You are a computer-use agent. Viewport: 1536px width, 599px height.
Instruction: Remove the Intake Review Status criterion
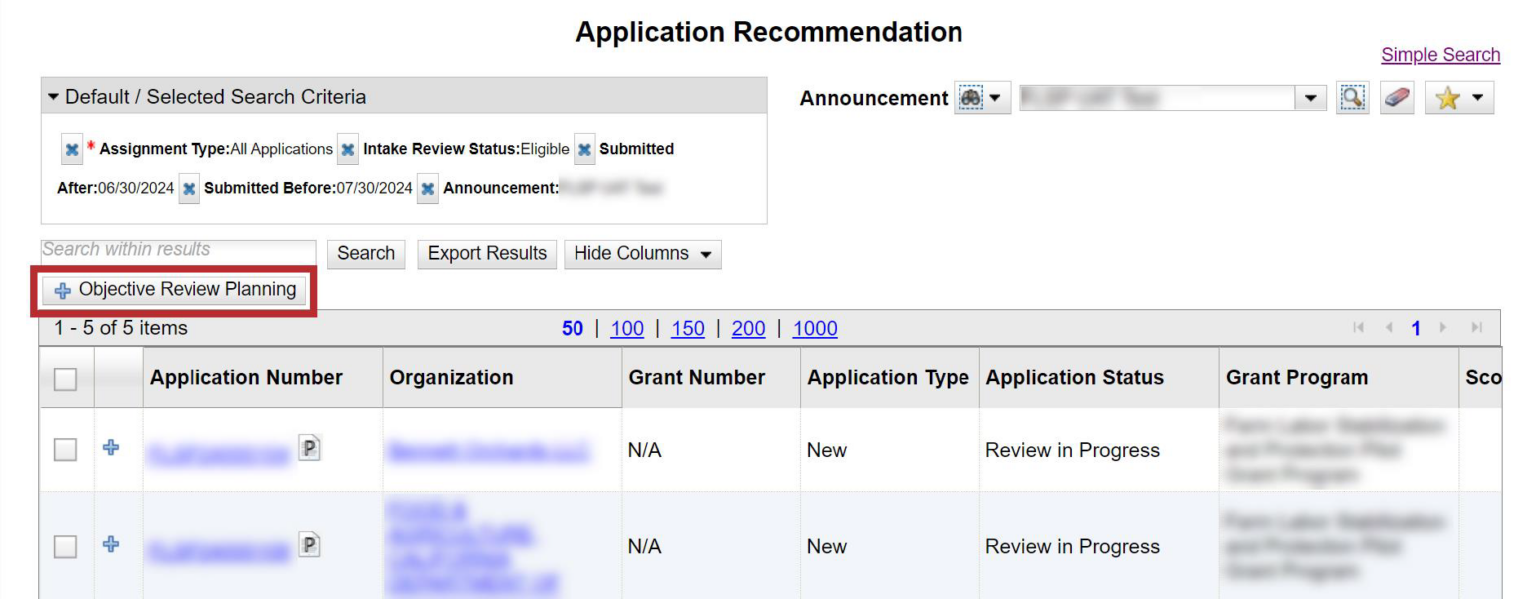point(347,150)
